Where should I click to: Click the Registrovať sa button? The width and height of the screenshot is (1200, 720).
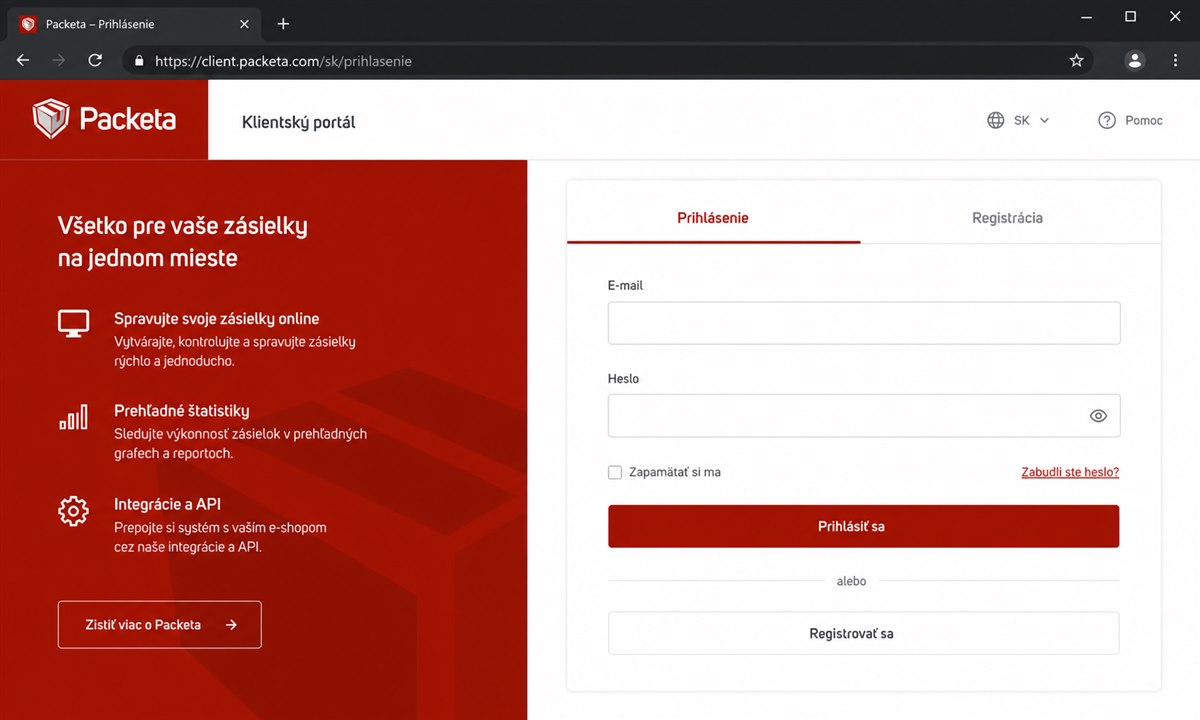tap(863, 633)
